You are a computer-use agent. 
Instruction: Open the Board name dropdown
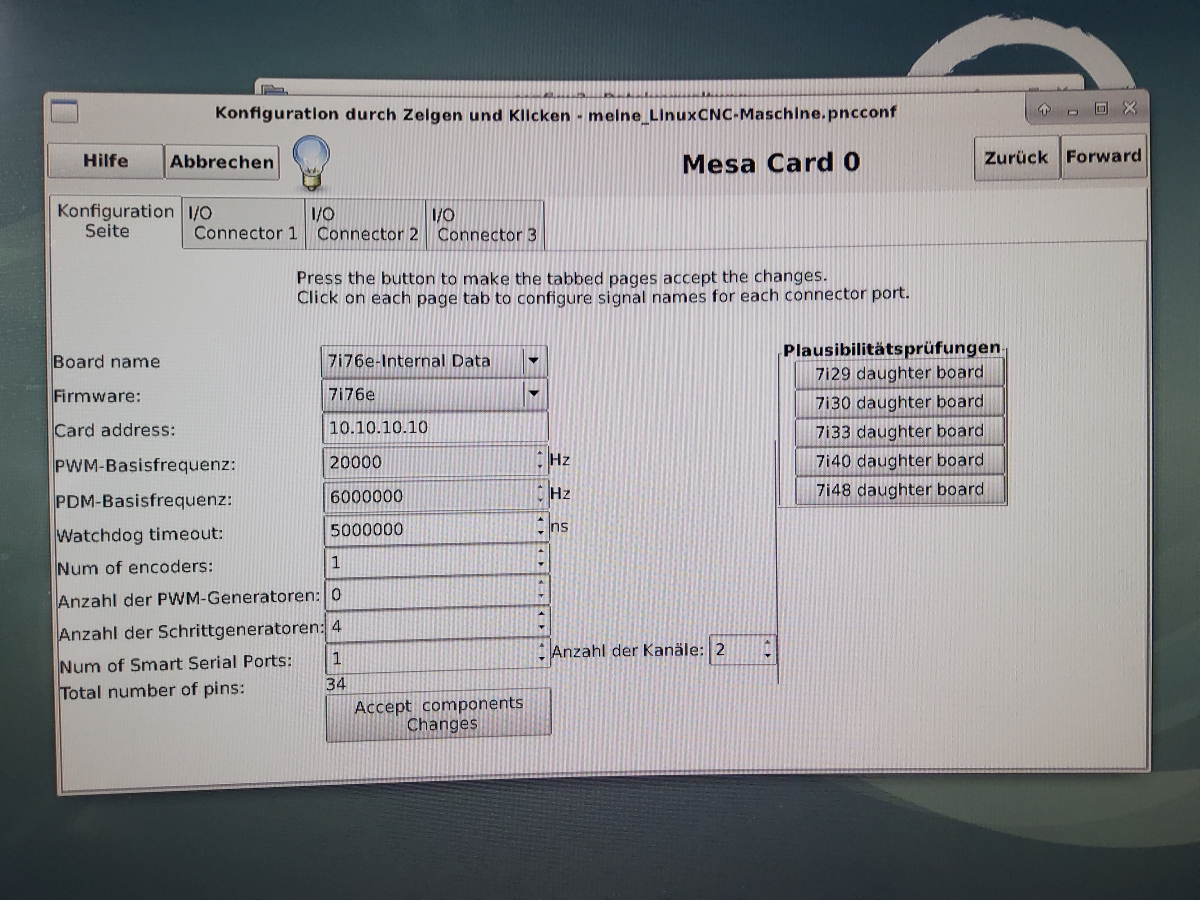(434, 361)
